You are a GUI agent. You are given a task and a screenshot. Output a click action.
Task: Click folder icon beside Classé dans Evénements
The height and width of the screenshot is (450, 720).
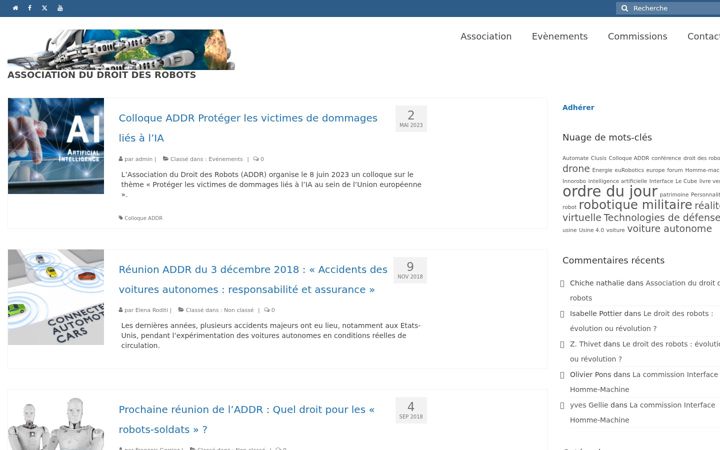pyautogui.click(x=166, y=159)
